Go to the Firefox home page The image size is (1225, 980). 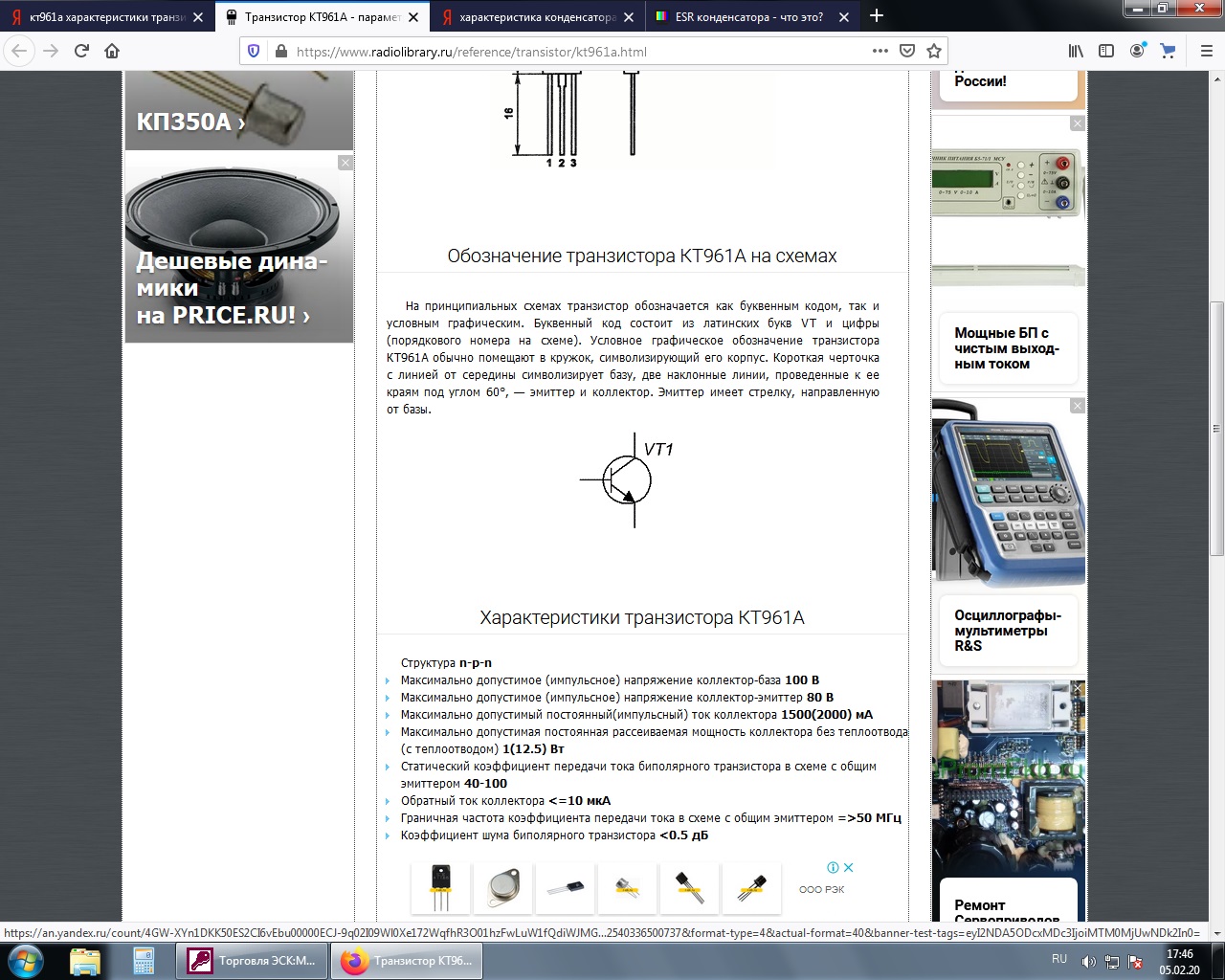[112, 52]
